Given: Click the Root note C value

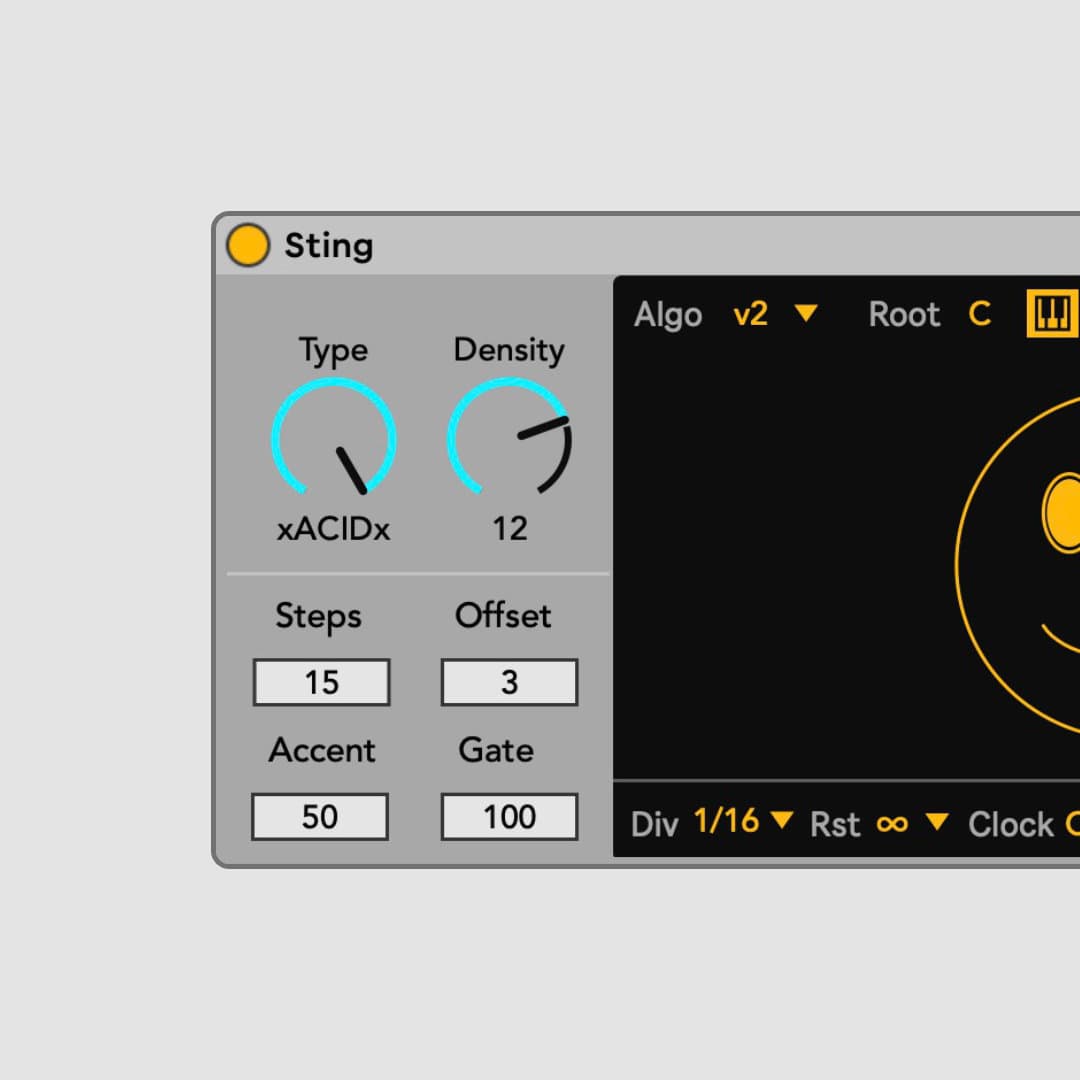Looking at the screenshot, I should (x=980, y=314).
